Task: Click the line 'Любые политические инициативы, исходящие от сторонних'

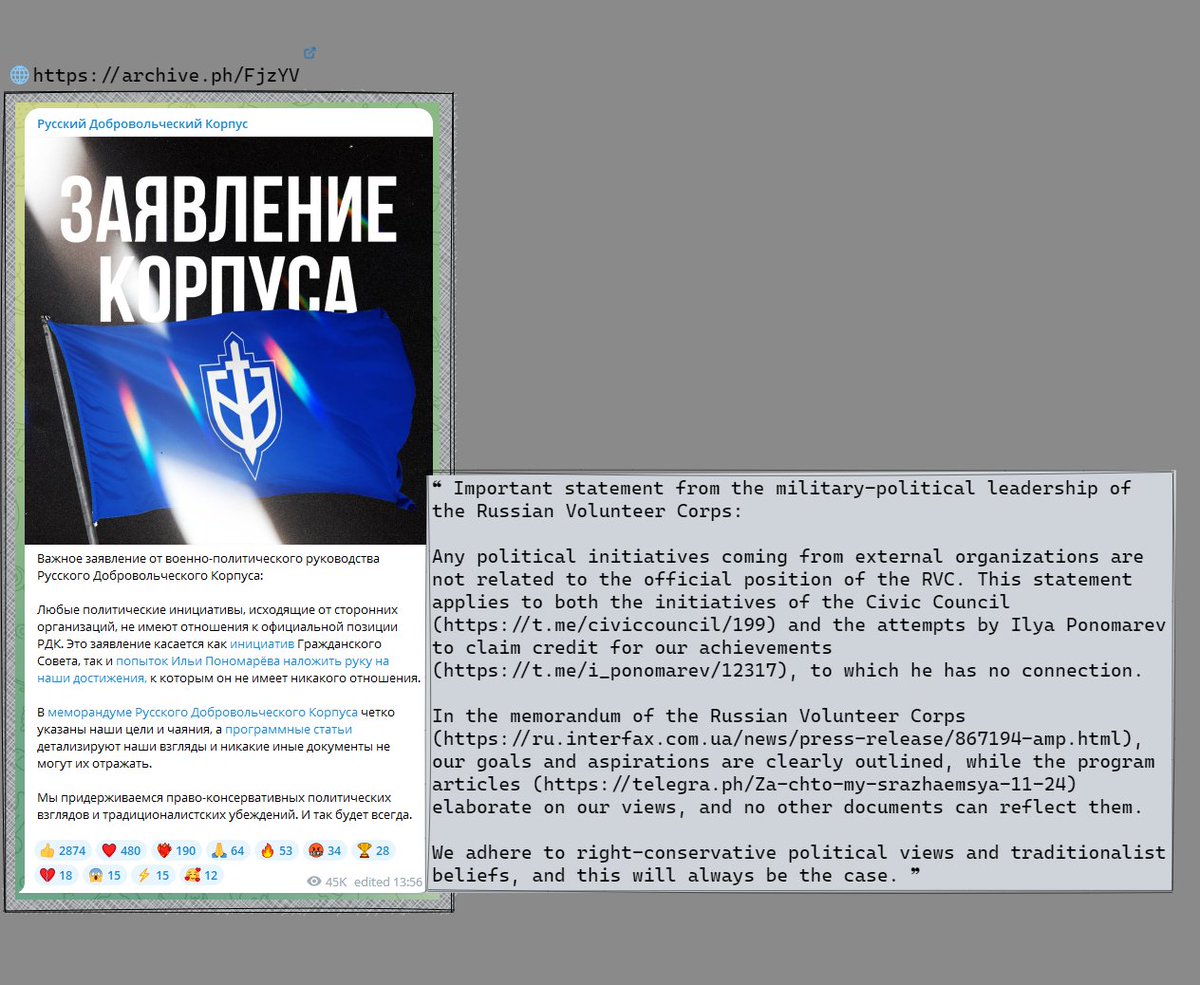Action: coord(217,609)
